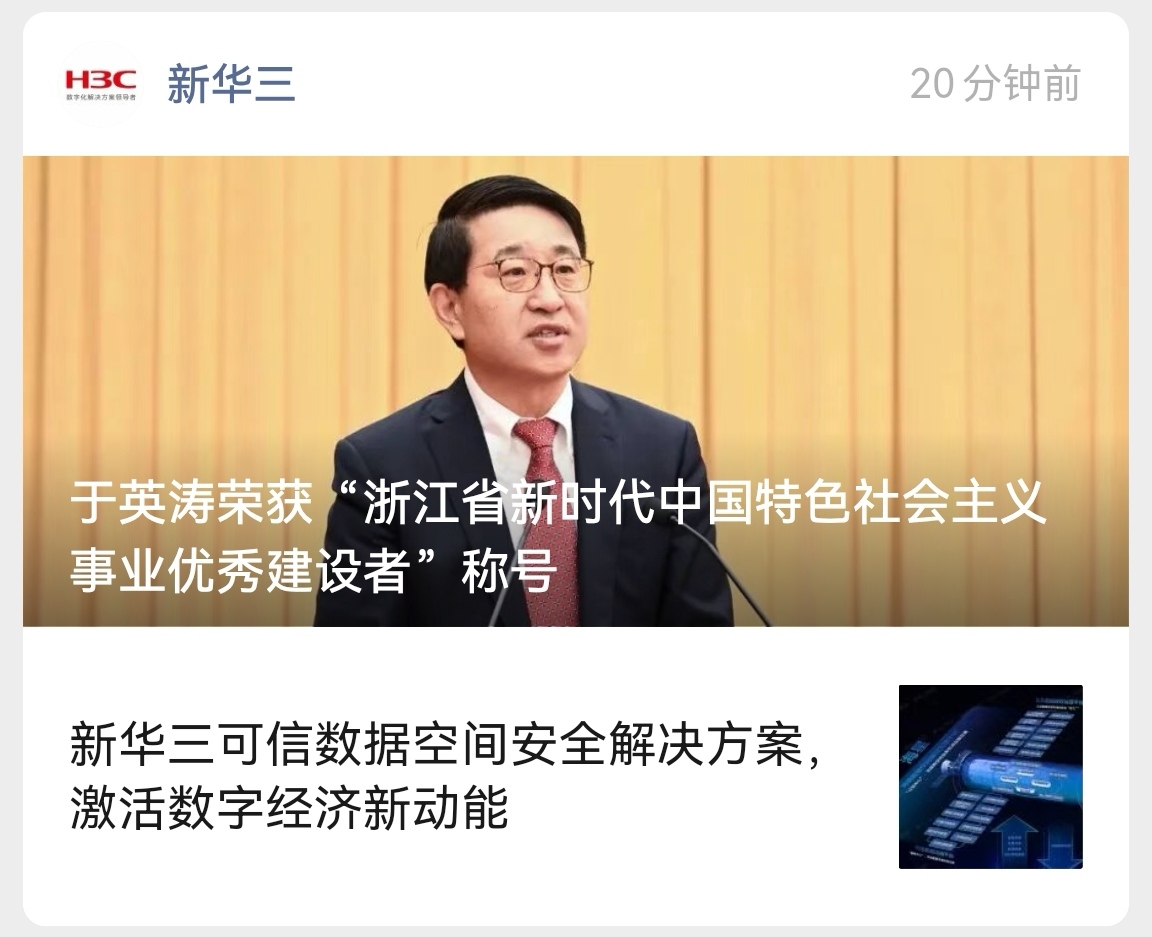1152x937 pixels.
Task: Click the text 激活数字经济新动能
Action: coord(289,807)
